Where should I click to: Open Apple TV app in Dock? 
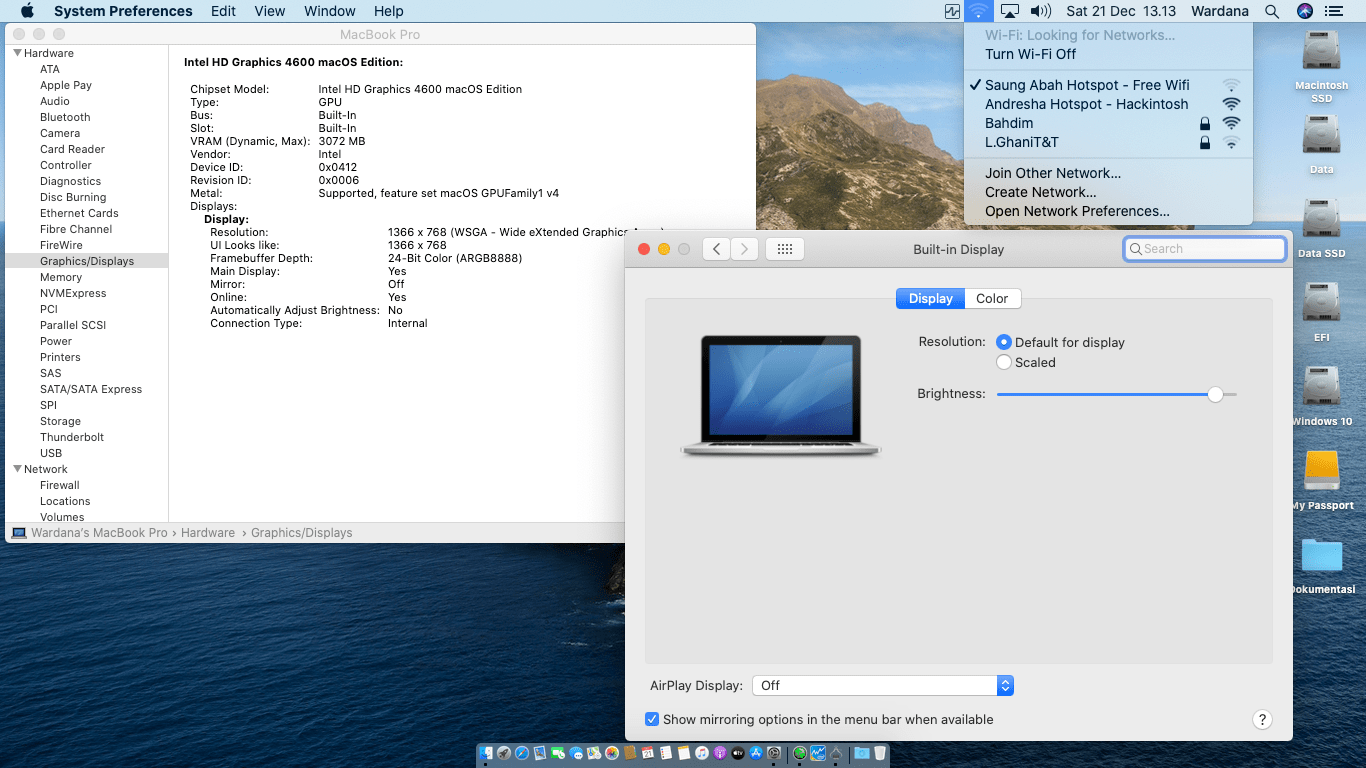(738, 753)
